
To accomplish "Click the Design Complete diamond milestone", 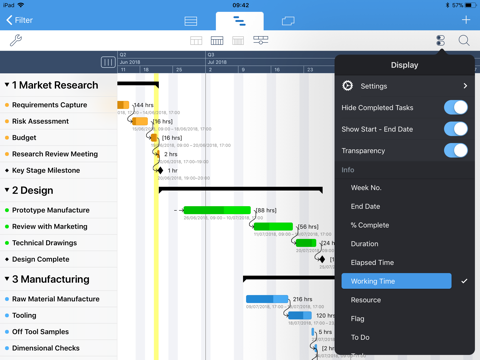I will [x=322, y=259].
